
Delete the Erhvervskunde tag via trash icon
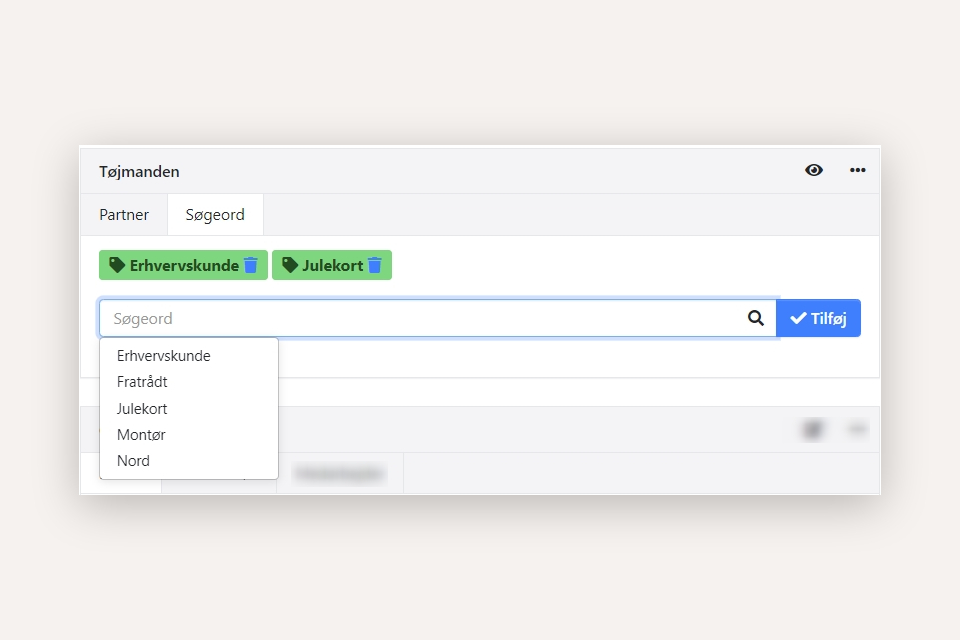point(251,265)
